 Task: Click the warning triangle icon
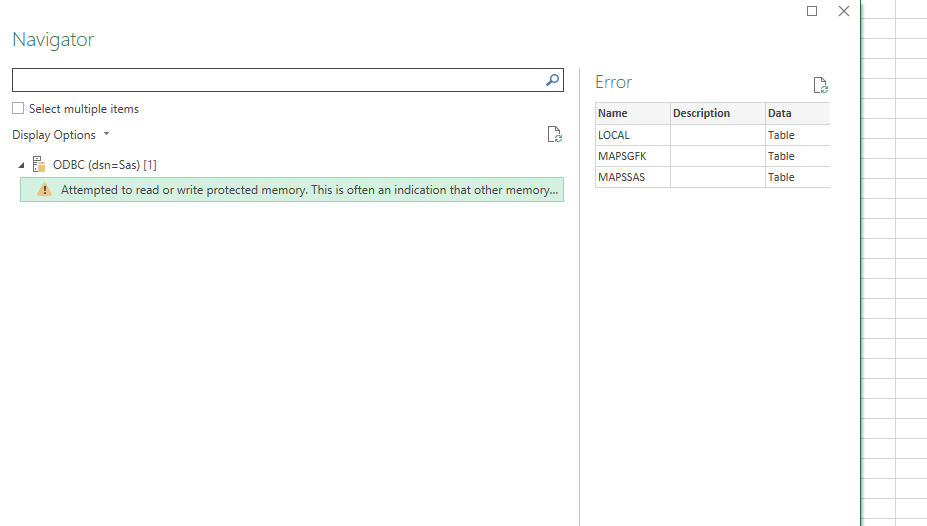[44, 190]
